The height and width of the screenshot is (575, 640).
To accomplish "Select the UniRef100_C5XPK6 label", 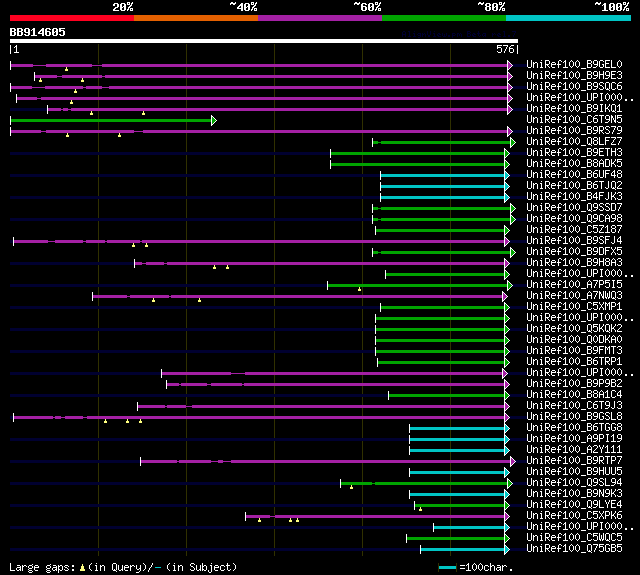I will pyautogui.click(x=574, y=516).
